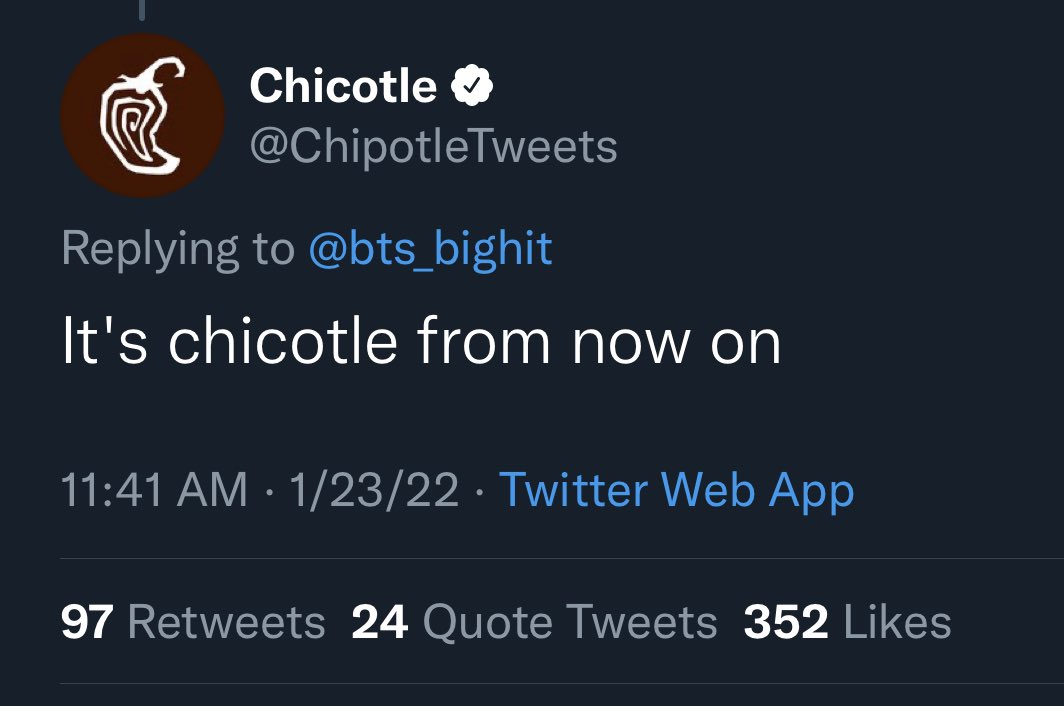Viewport: 1064px width, 706px height.
Task: Open the Twitter Web App source link
Action: click(676, 490)
